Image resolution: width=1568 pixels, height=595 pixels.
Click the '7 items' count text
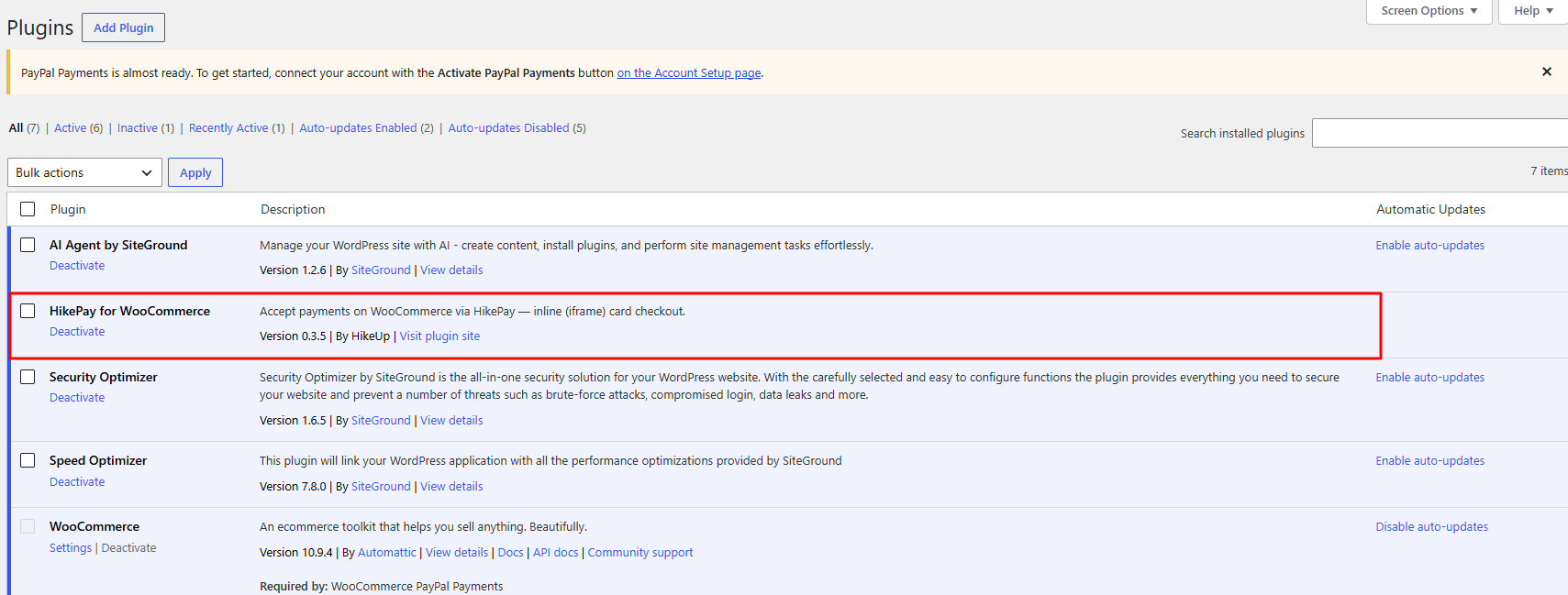[x=1549, y=171]
